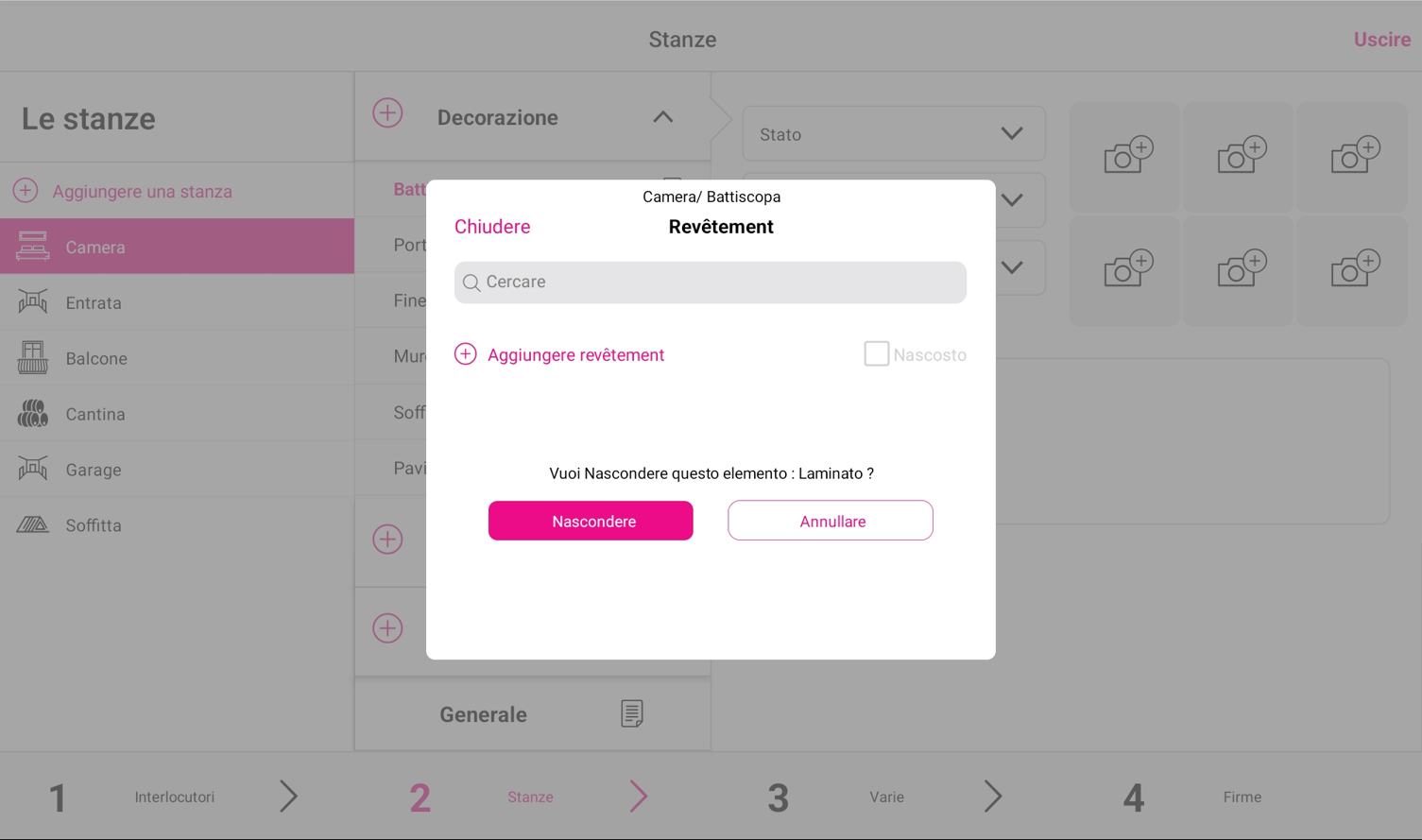Open the Stato dropdown
This screenshot has width=1422, height=840.
(894, 134)
